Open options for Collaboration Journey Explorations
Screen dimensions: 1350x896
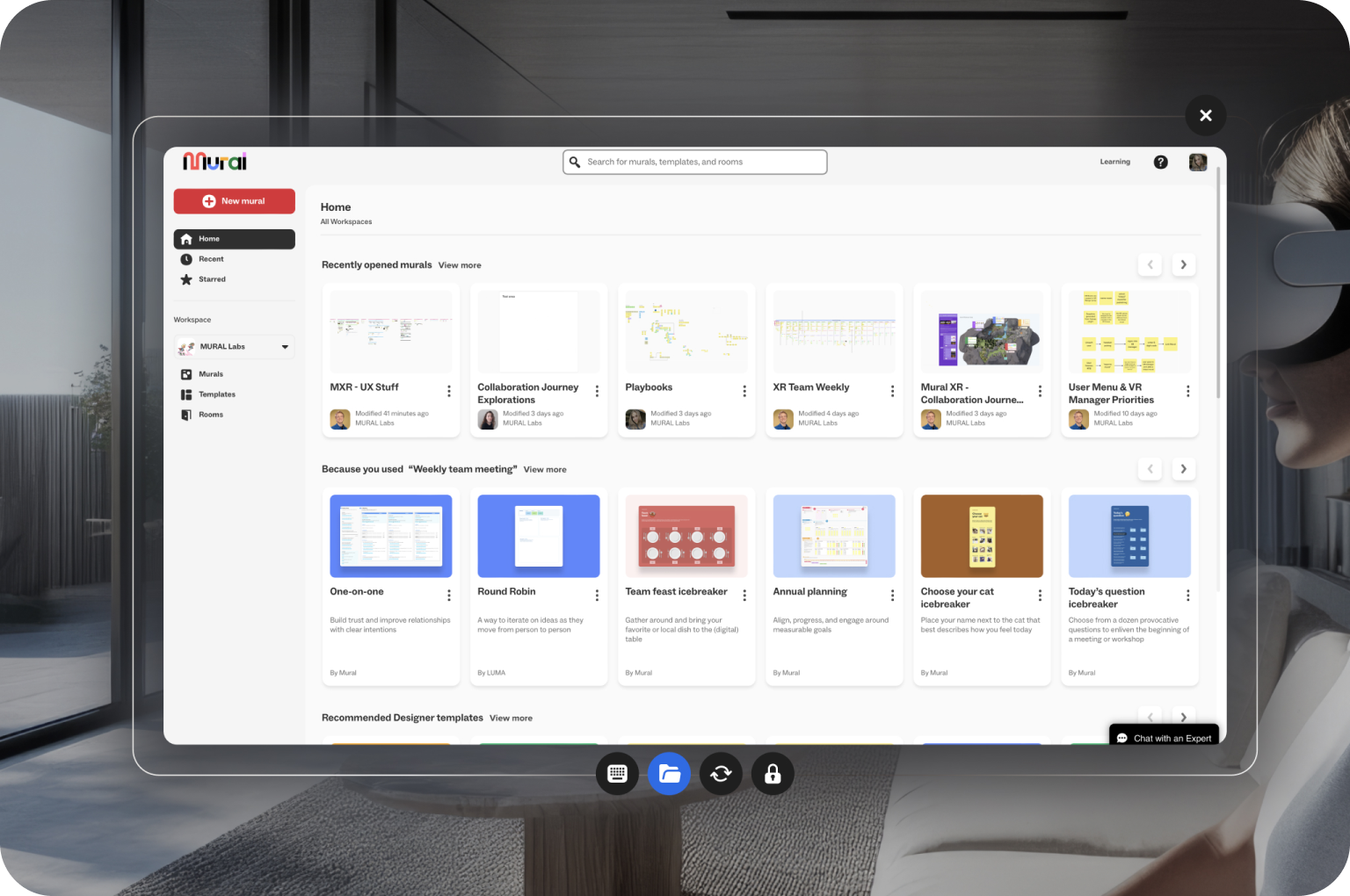click(x=597, y=391)
